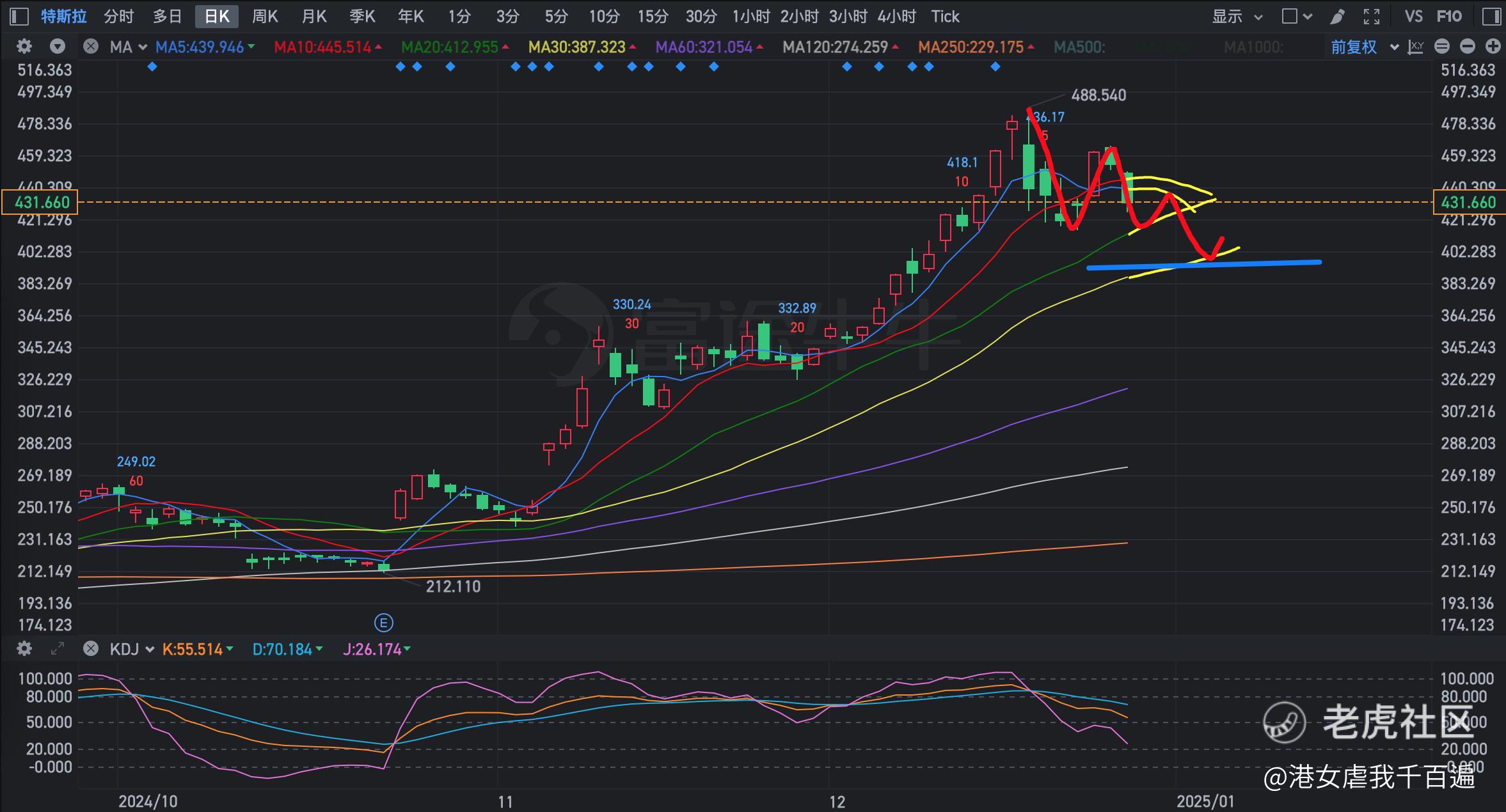Switch to the 年K yearly tab

click(x=411, y=17)
